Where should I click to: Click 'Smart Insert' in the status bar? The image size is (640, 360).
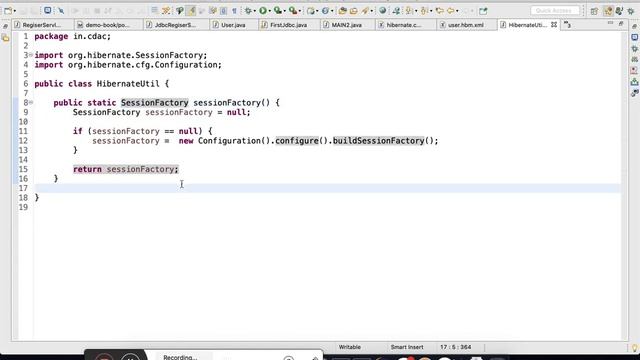click(x=407, y=347)
